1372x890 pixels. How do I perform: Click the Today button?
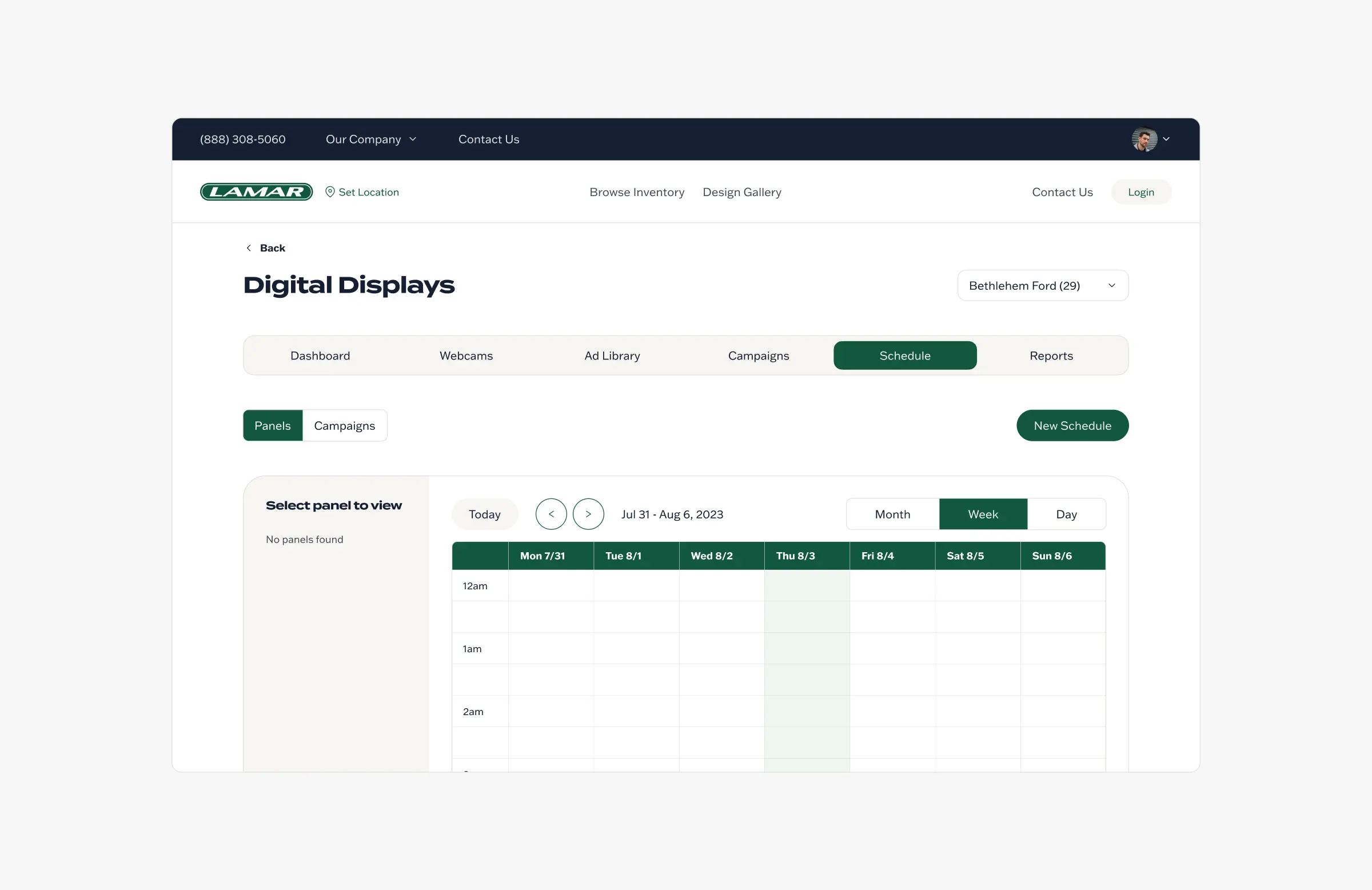click(x=484, y=514)
